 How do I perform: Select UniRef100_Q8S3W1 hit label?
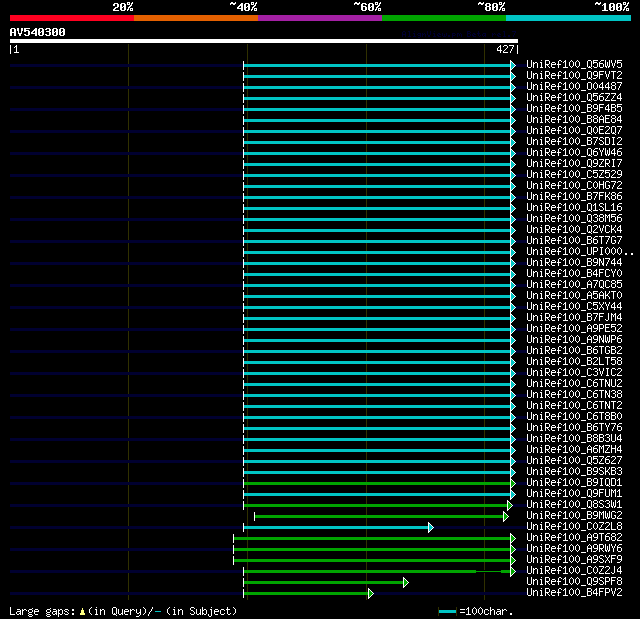coord(574,505)
